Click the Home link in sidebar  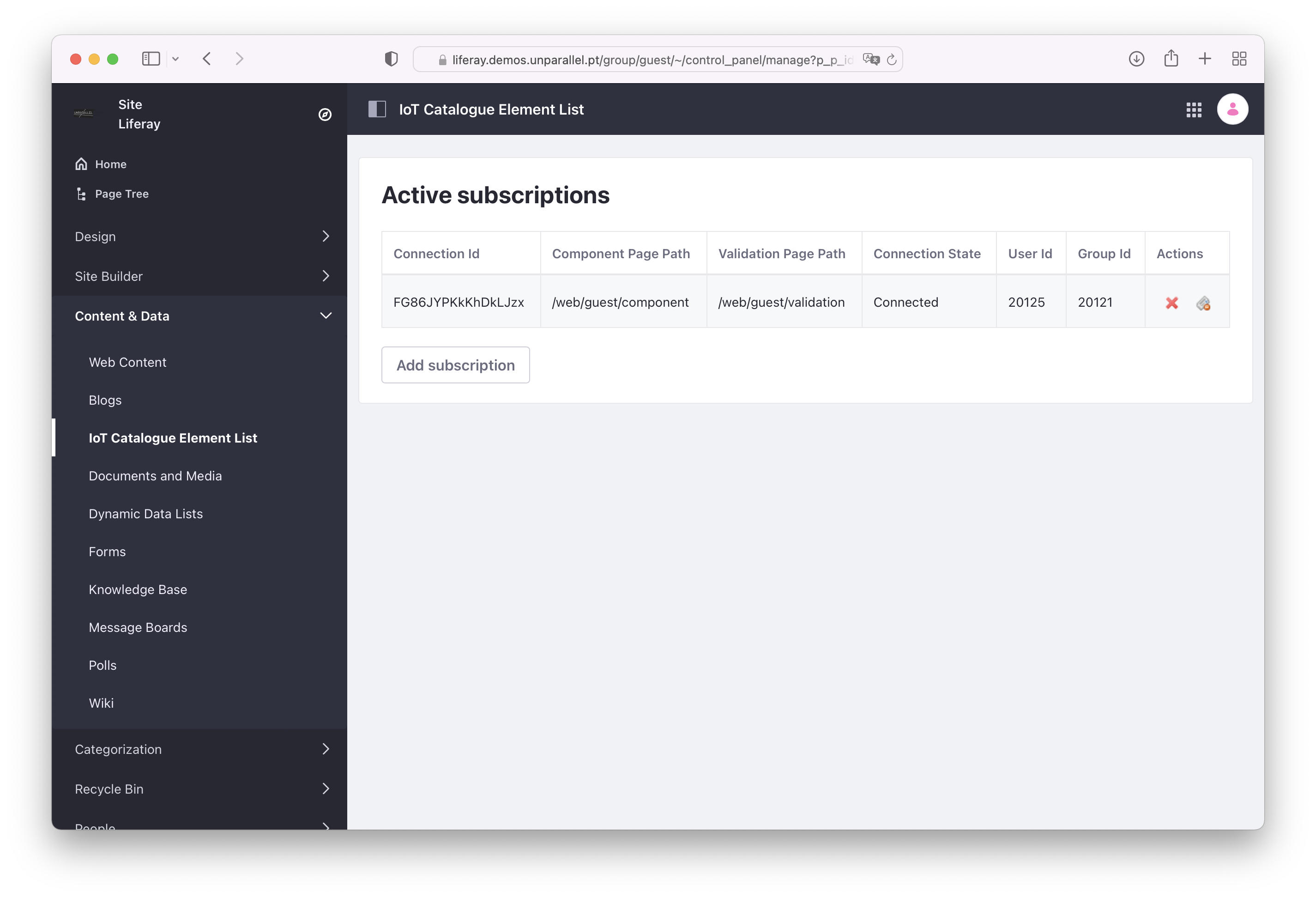coord(110,164)
